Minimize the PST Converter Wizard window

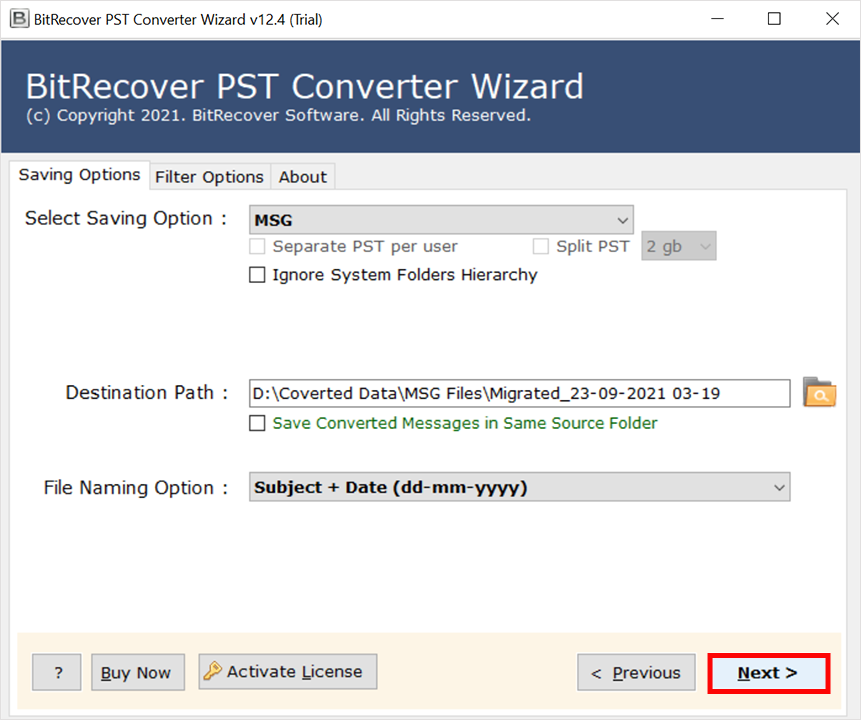point(718,19)
